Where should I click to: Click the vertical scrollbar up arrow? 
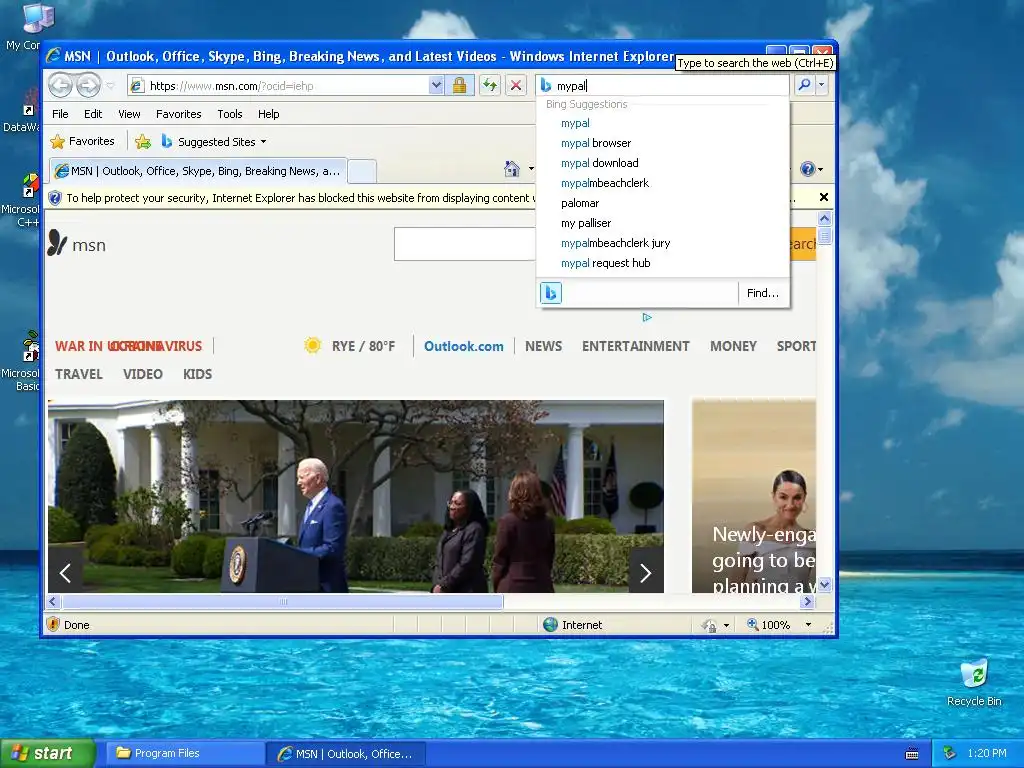click(x=824, y=219)
